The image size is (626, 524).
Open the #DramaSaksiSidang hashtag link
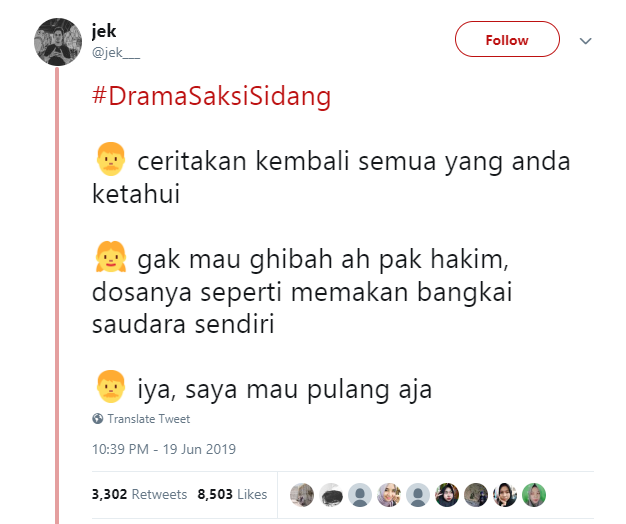coord(212,96)
